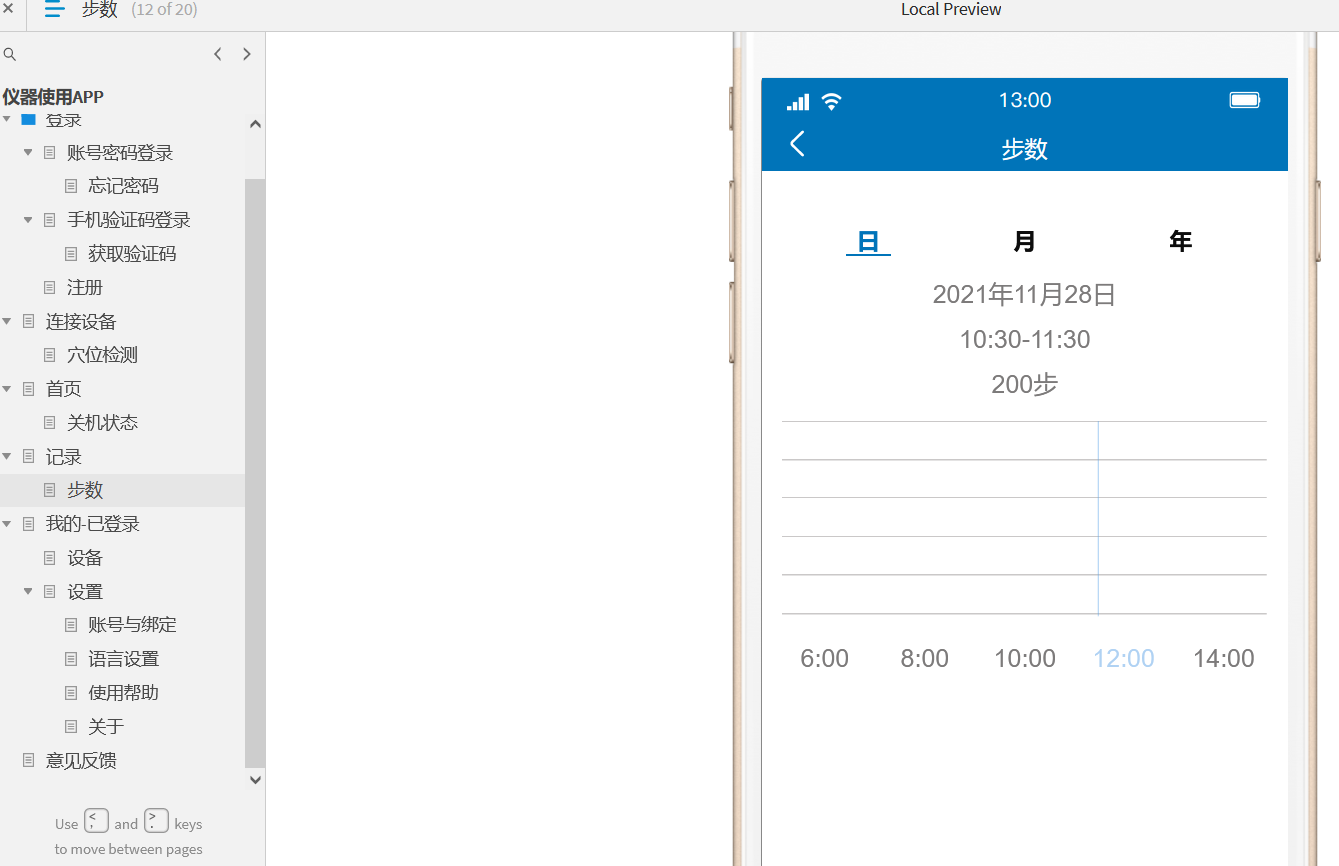Click the Wi-Fi icon in phone status bar
This screenshot has height=866, width=1339.
pos(832,101)
